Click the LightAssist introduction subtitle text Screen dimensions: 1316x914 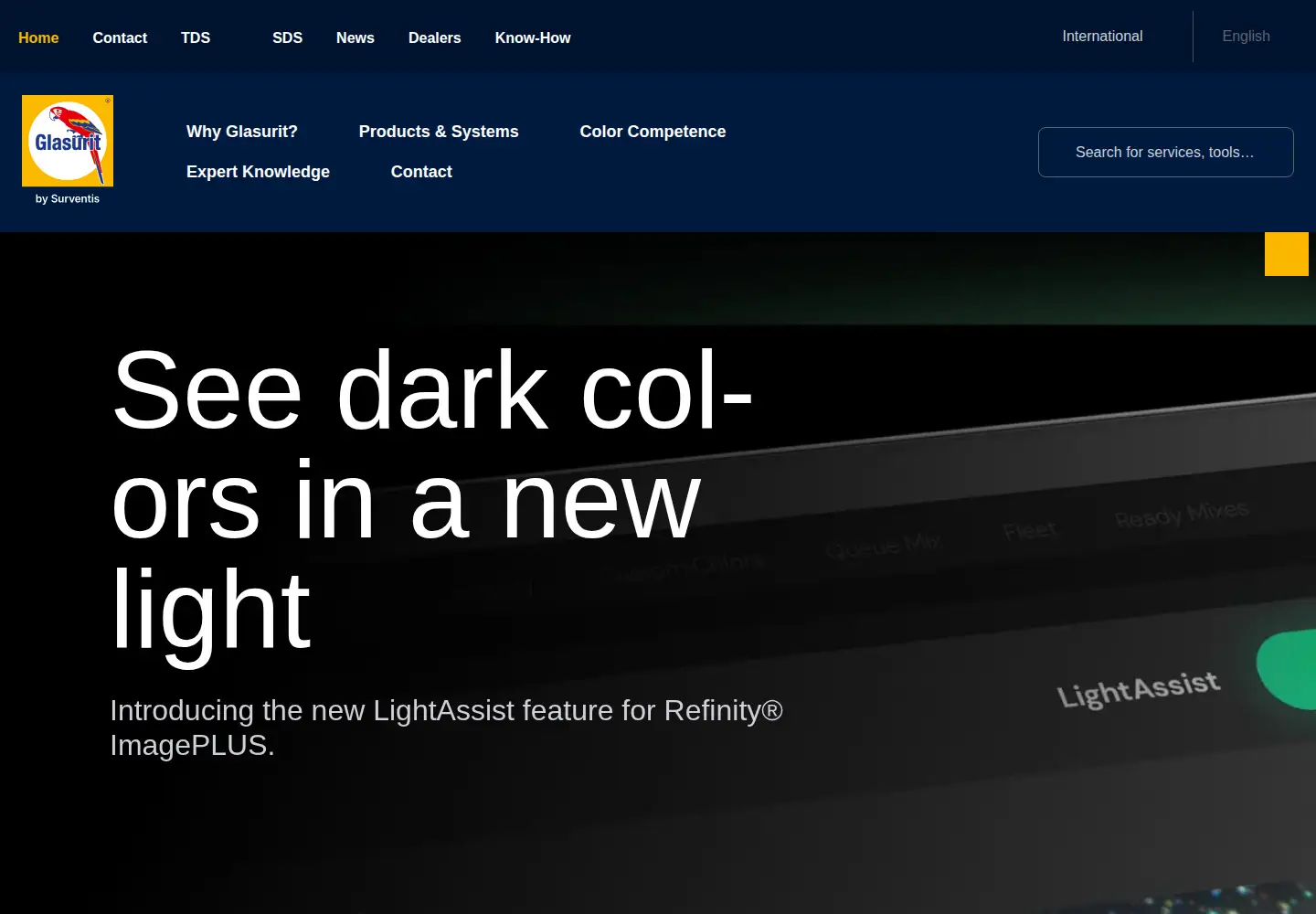[x=446, y=728]
